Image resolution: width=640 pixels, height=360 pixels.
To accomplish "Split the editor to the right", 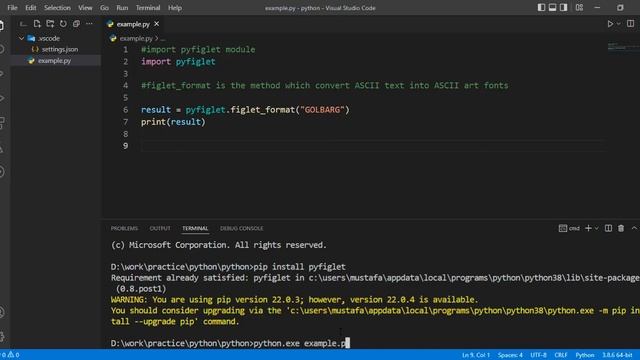I will (x=631, y=24).
